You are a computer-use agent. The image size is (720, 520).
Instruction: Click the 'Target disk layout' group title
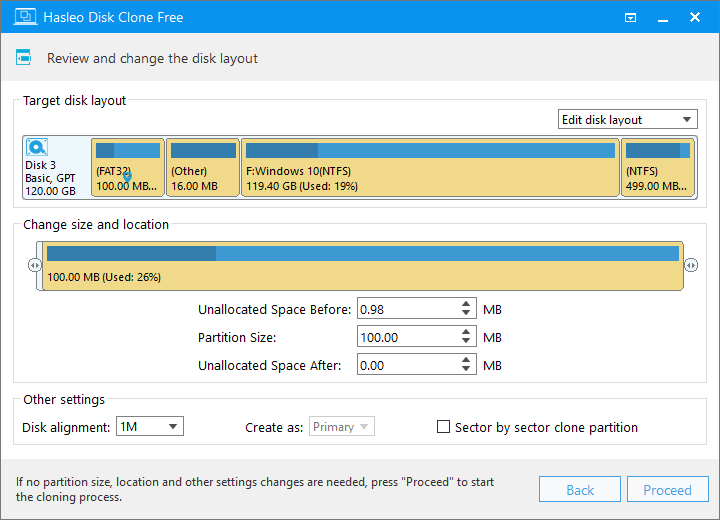pos(74,101)
